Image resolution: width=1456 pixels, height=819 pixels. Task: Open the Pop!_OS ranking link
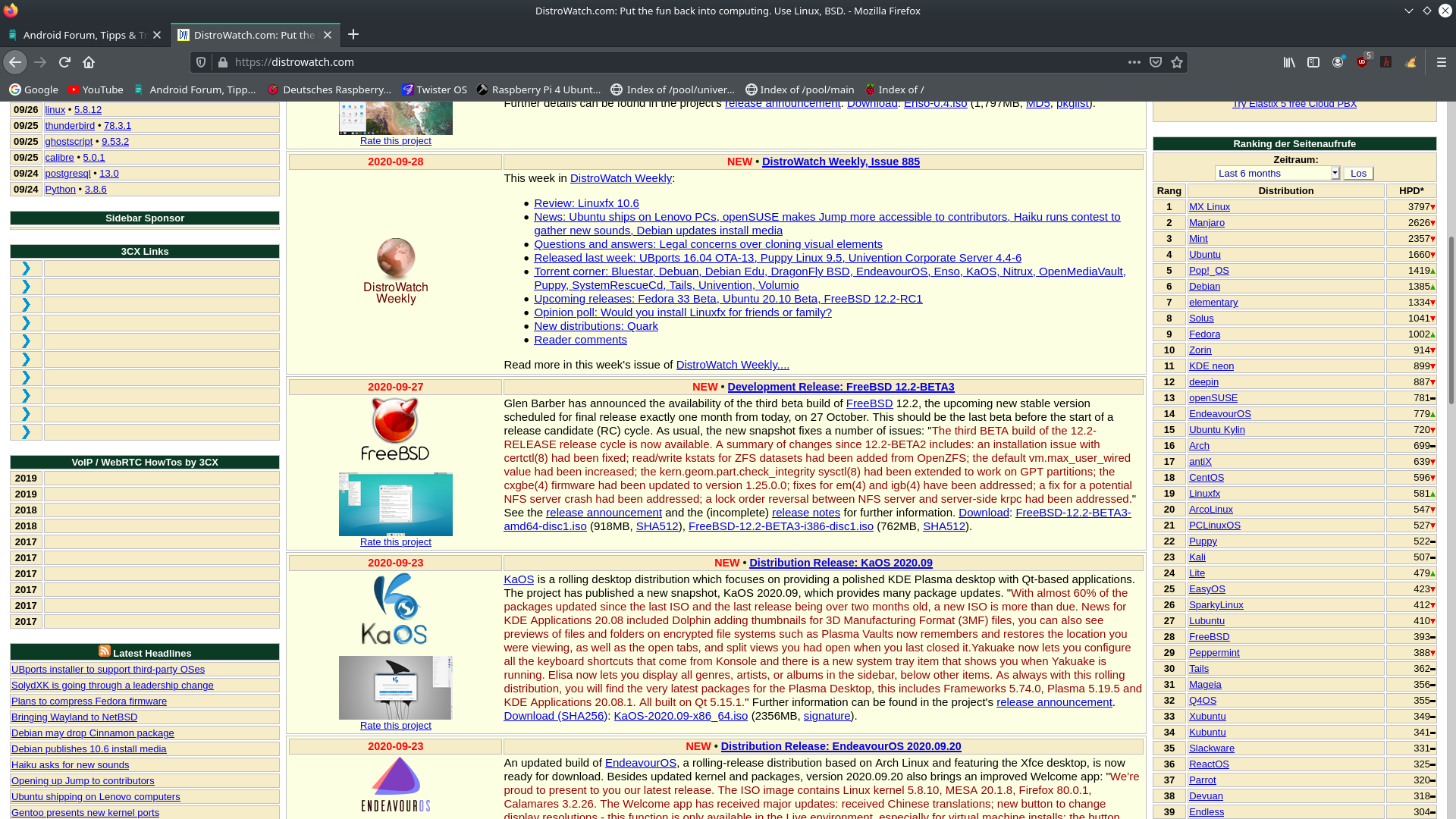[x=1209, y=270]
